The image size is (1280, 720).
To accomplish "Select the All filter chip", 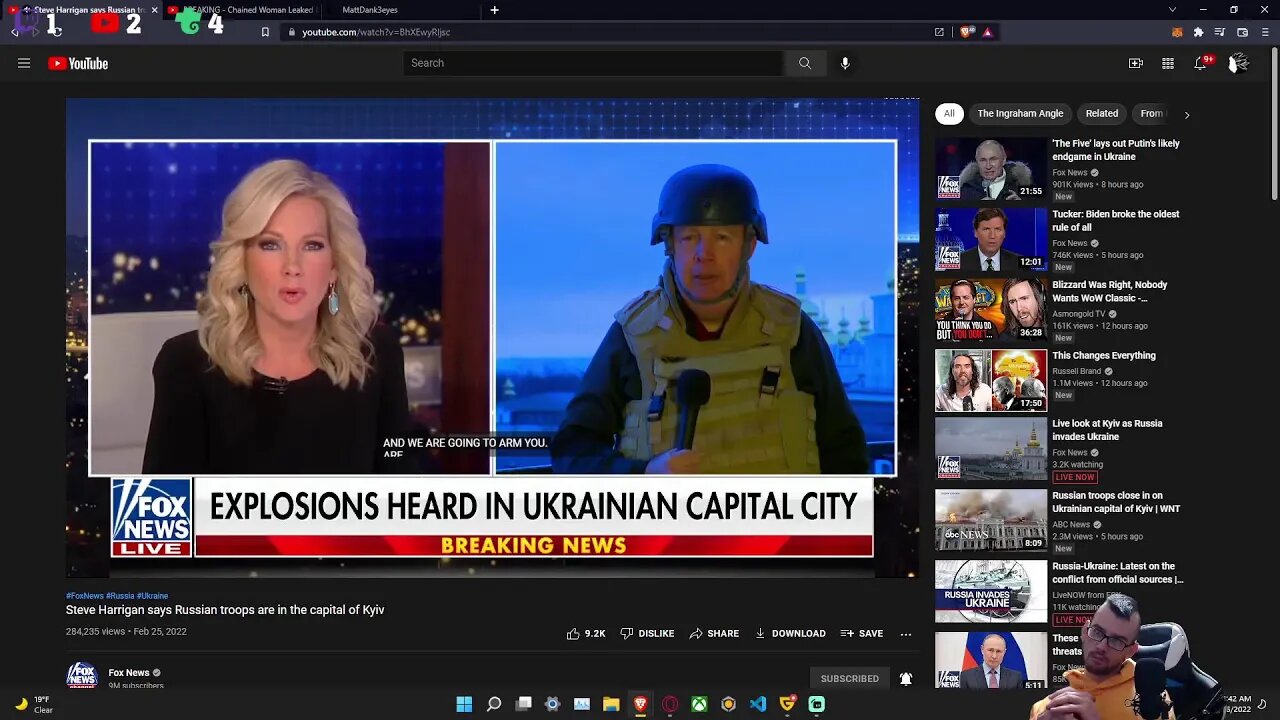I will pyautogui.click(x=949, y=113).
